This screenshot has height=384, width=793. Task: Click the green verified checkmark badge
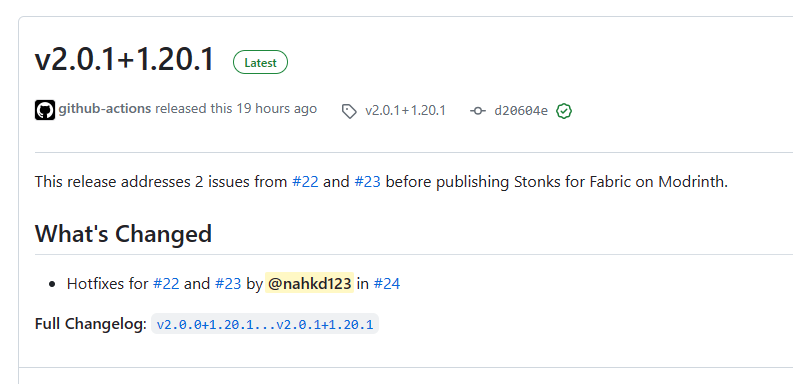tap(564, 111)
